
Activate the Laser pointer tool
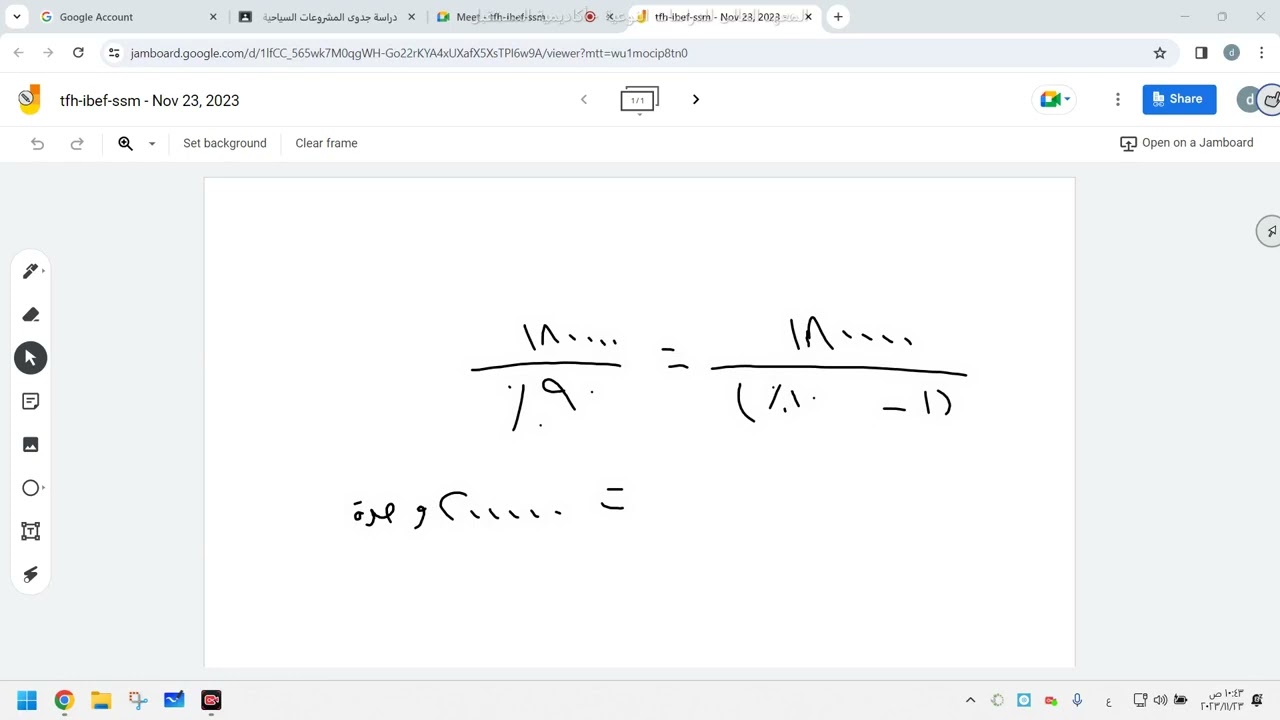click(30, 575)
